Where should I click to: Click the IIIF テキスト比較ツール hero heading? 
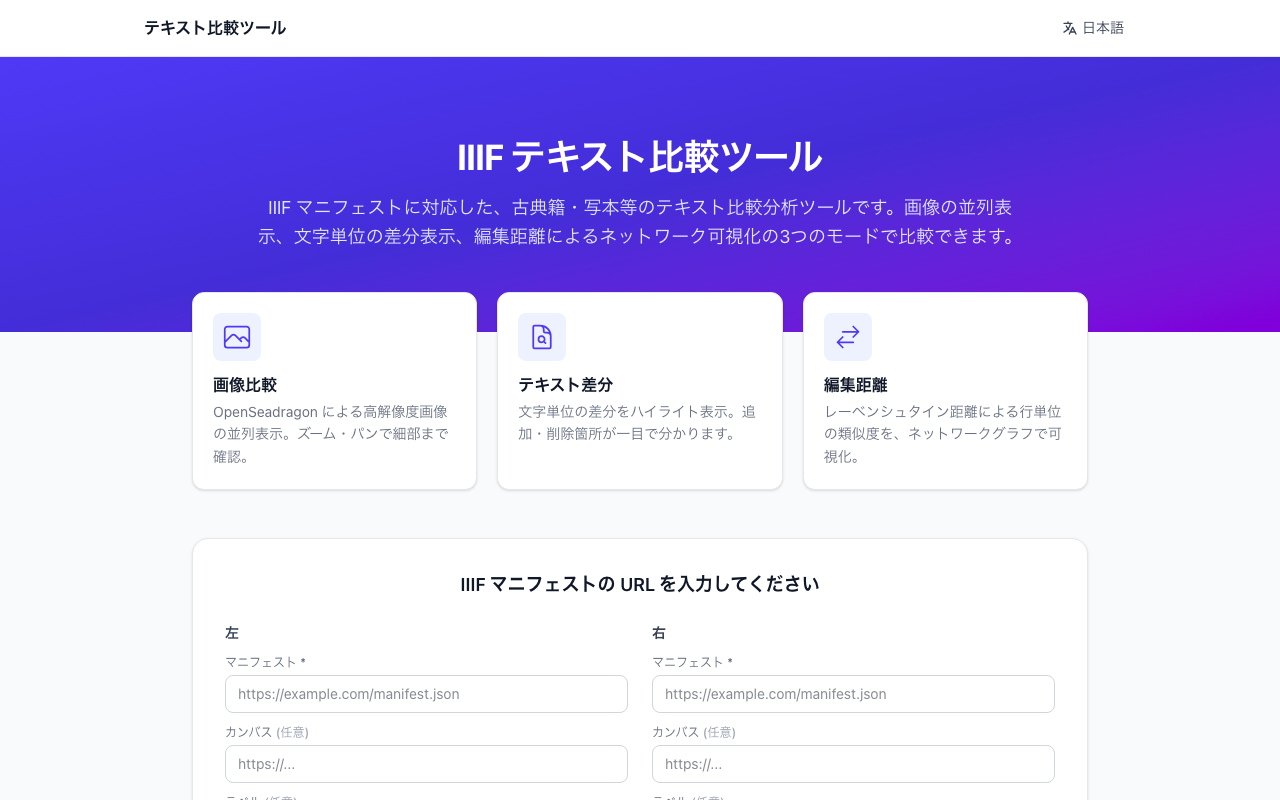tap(640, 157)
